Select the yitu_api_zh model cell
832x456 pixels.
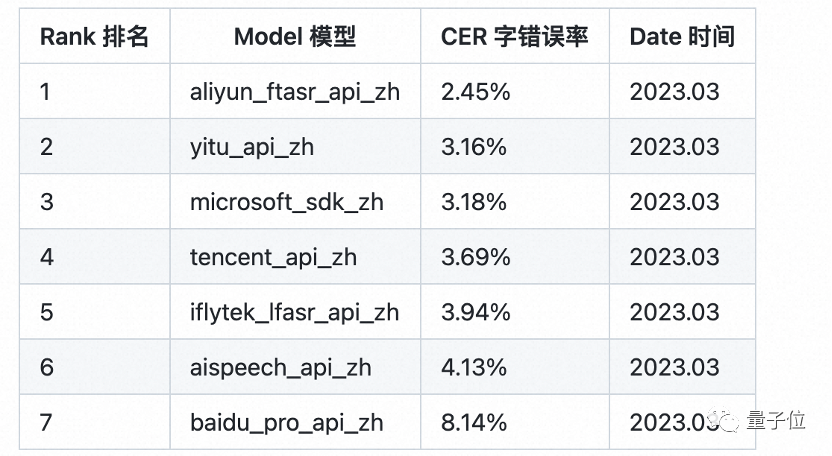(252, 147)
